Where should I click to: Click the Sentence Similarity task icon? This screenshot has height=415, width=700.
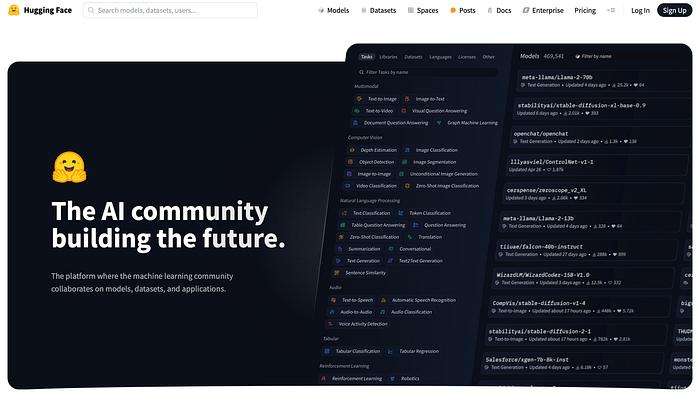[x=337, y=273]
